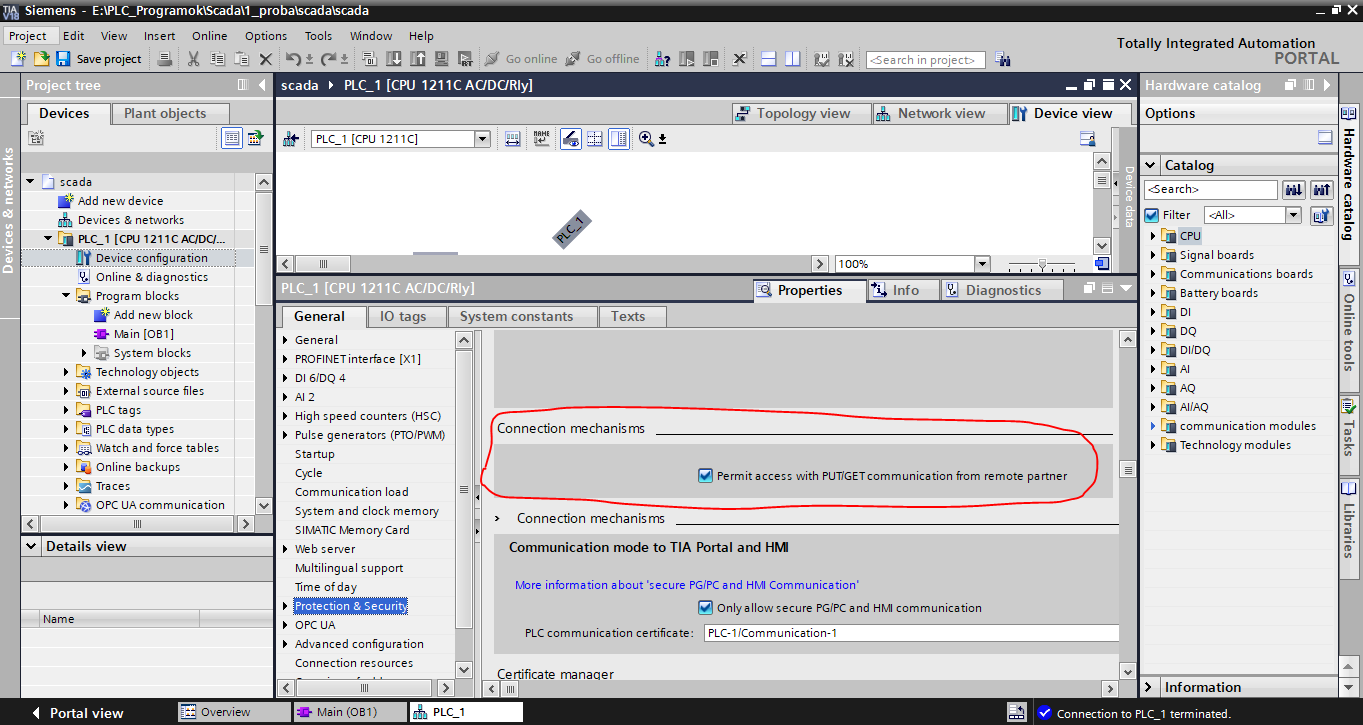
Task: Expand the CPU catalog folder
Action: point(1153,236)
